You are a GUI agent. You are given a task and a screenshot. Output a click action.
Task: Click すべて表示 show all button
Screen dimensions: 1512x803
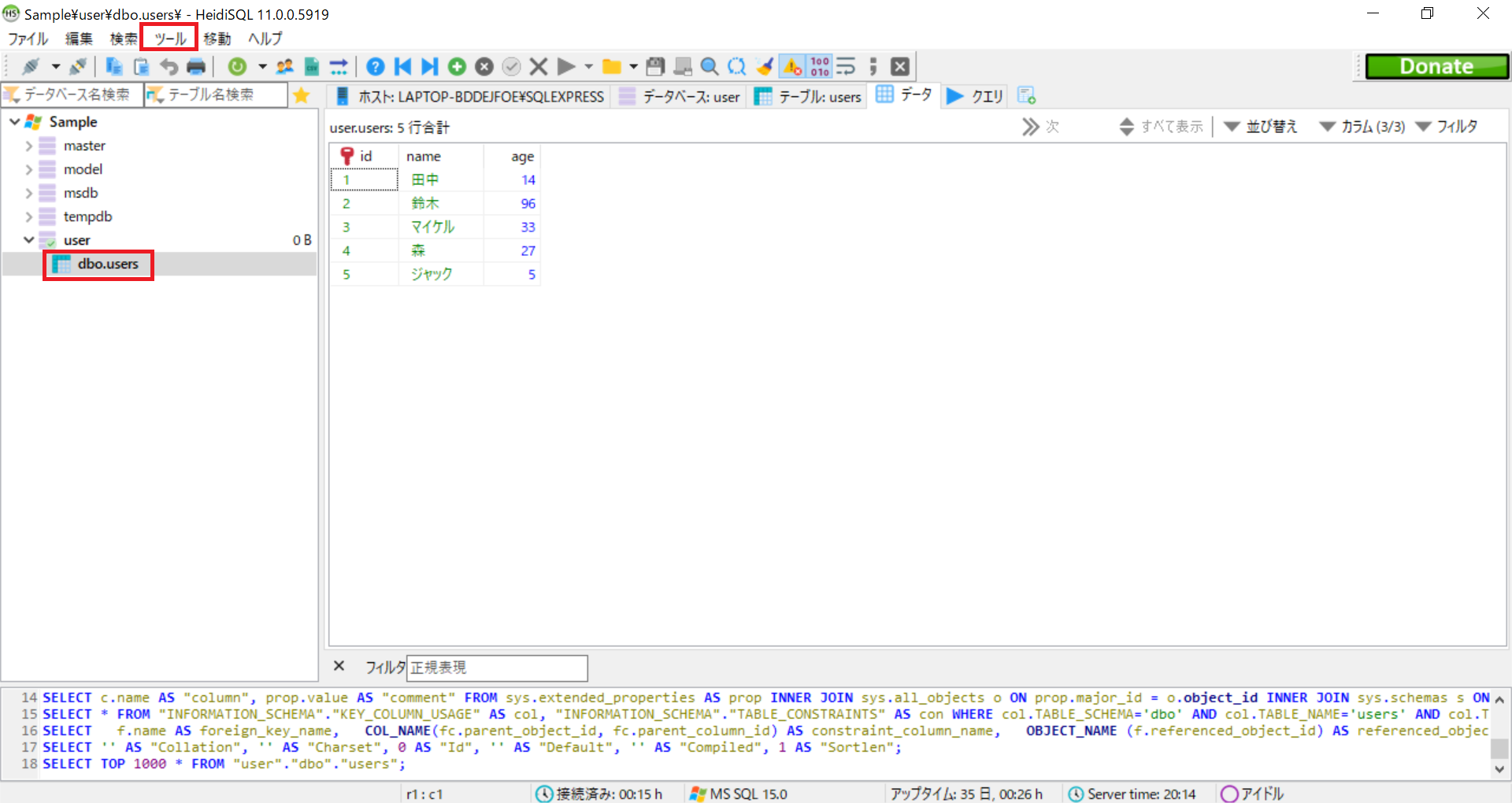point(1162,127)
